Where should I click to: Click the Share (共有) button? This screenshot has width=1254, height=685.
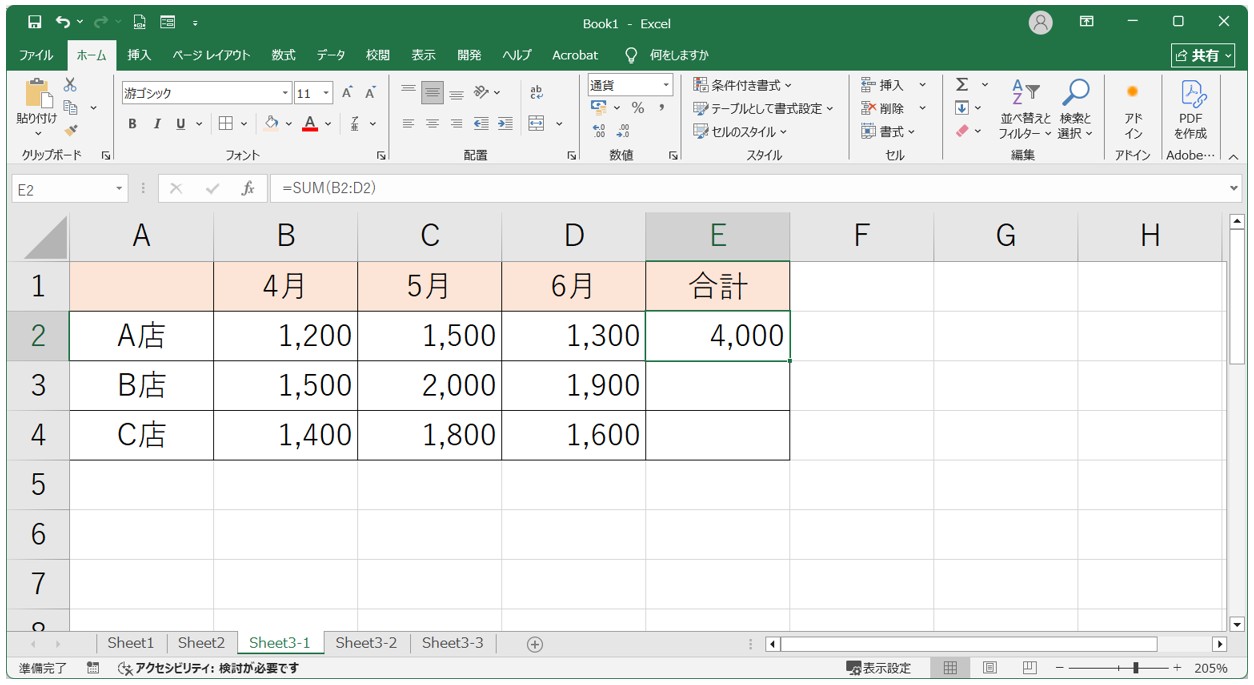[x=1203, y=55]
